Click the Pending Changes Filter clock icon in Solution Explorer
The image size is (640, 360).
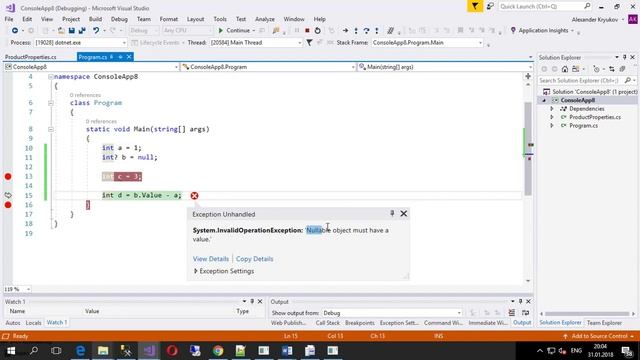(596, 69)
